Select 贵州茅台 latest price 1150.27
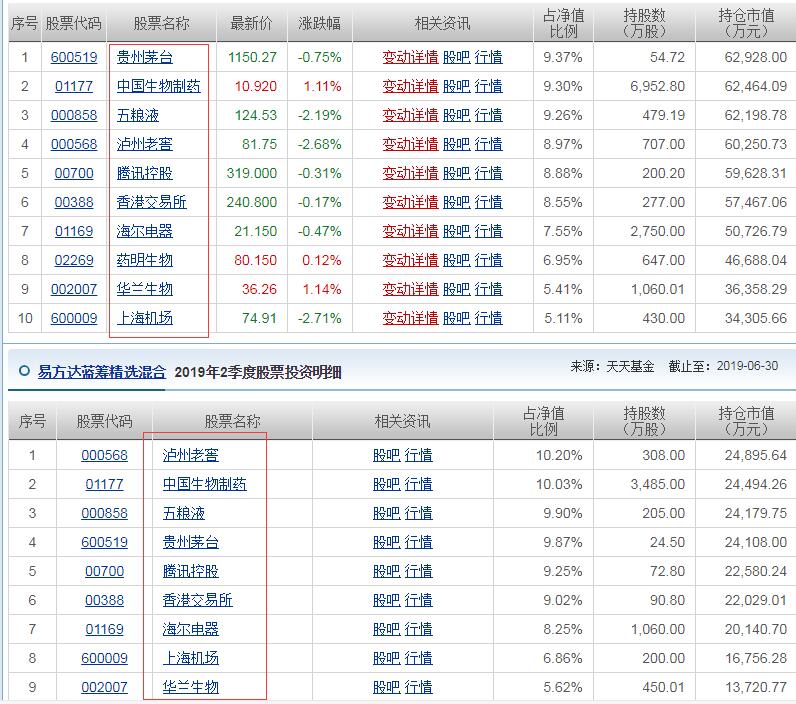The height and width of the screenshot is (704, 796). 252,57
